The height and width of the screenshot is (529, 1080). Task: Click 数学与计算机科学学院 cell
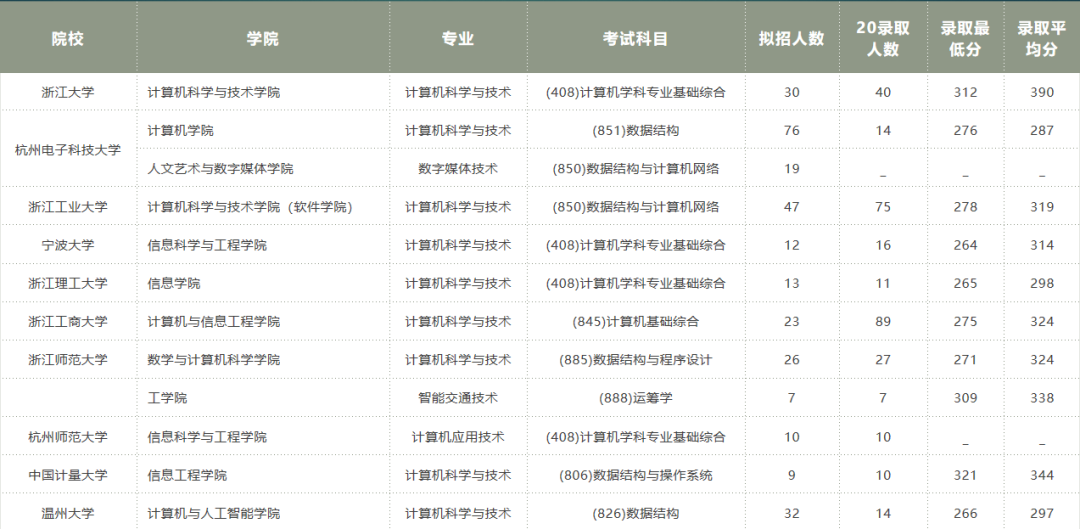click(x=214, y=360)
